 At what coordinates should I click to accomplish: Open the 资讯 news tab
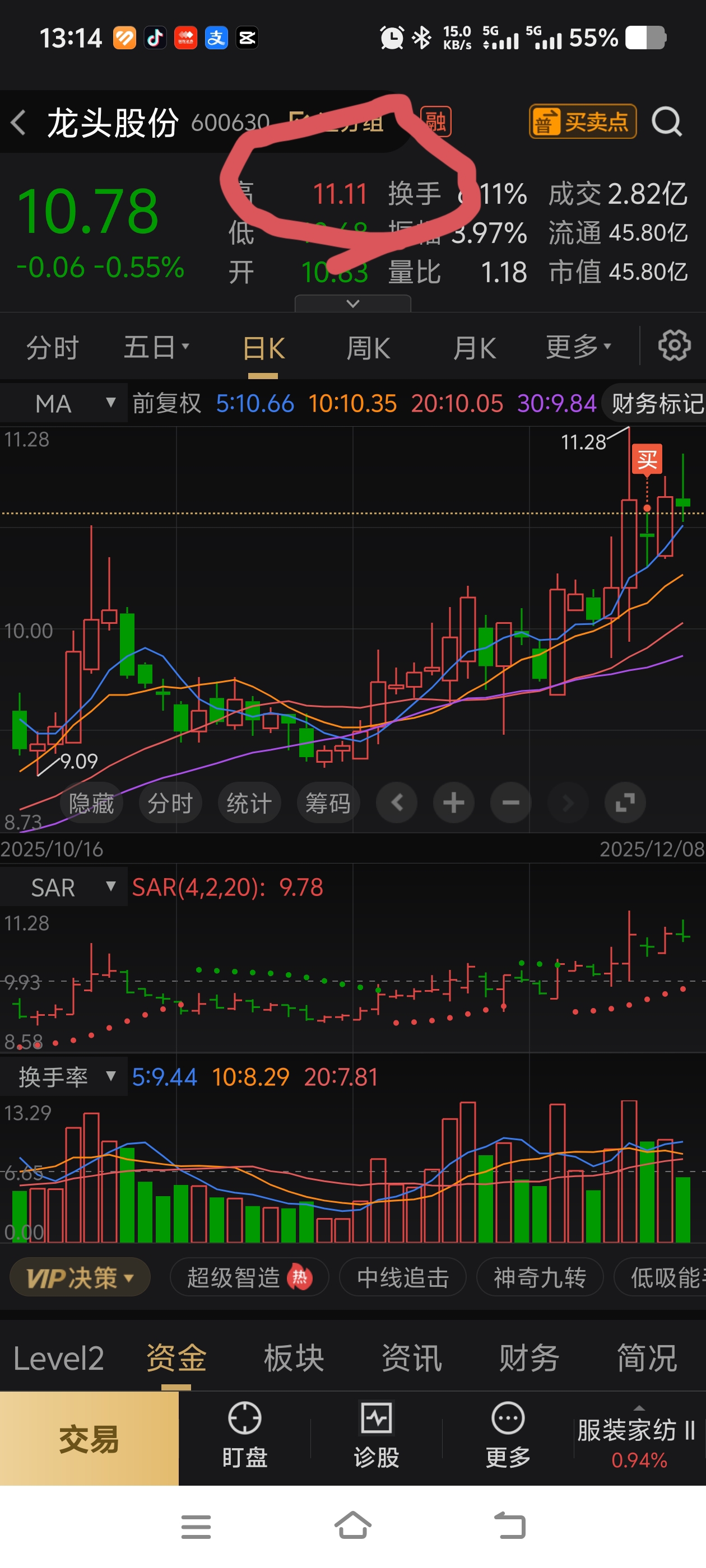411,1358
